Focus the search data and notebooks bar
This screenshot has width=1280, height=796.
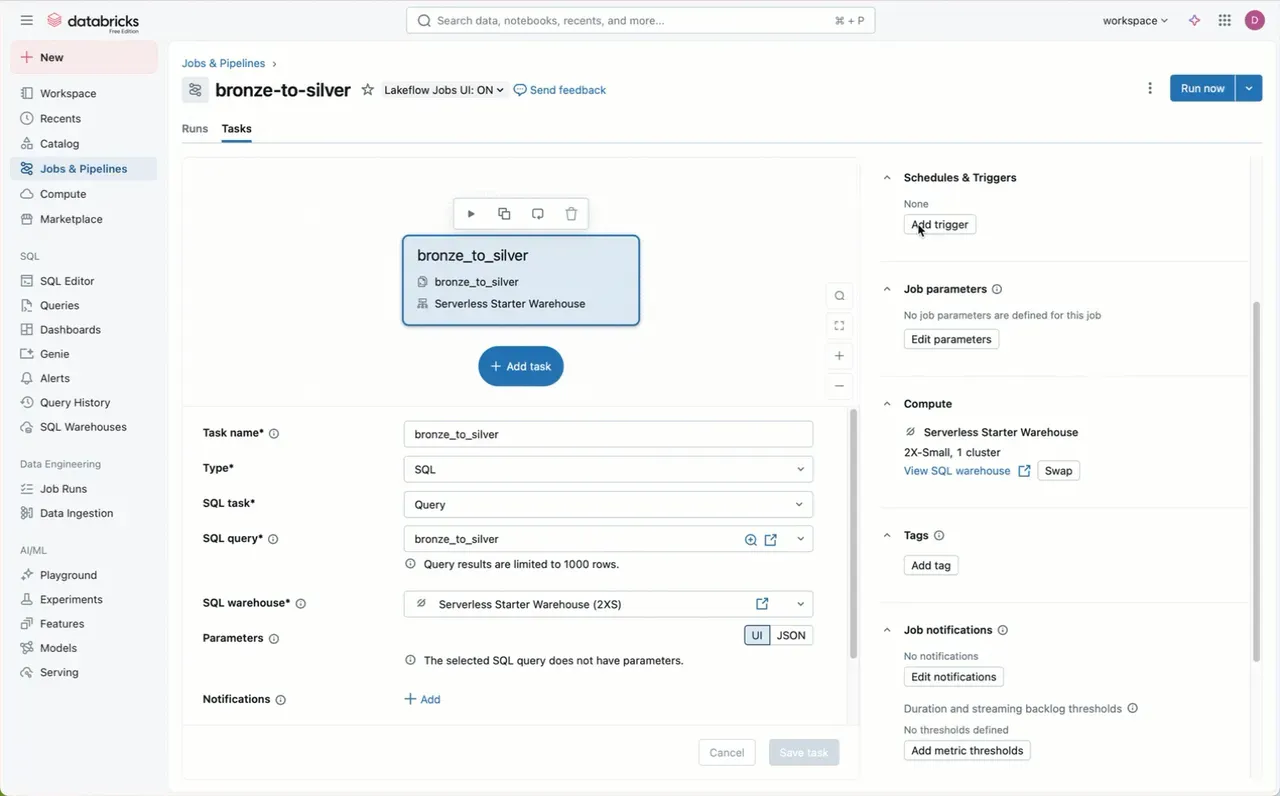click(x=640, y=20)
